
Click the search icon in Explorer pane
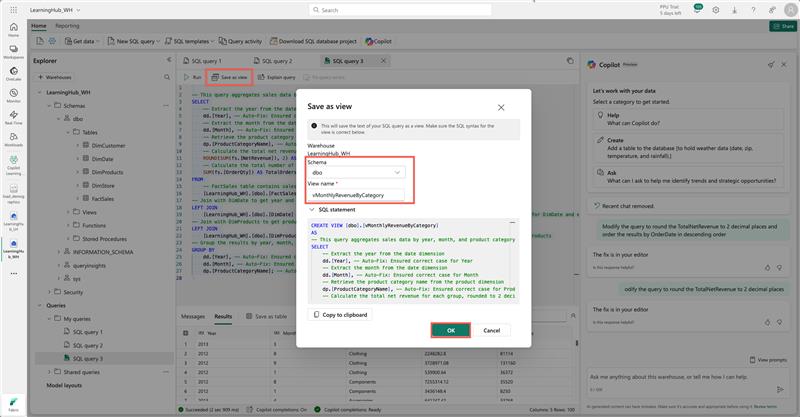click(167, 77)
